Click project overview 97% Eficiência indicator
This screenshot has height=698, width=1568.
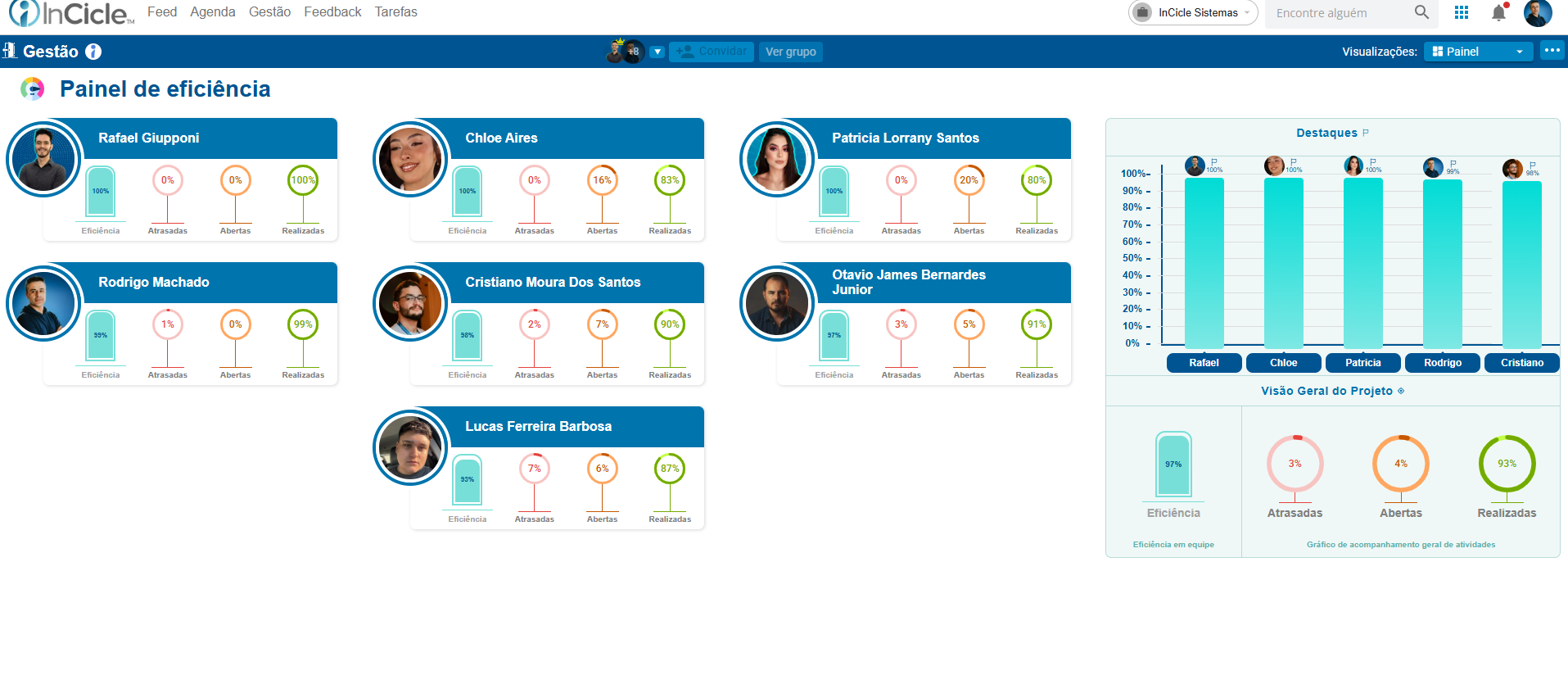pos(1173,464)
